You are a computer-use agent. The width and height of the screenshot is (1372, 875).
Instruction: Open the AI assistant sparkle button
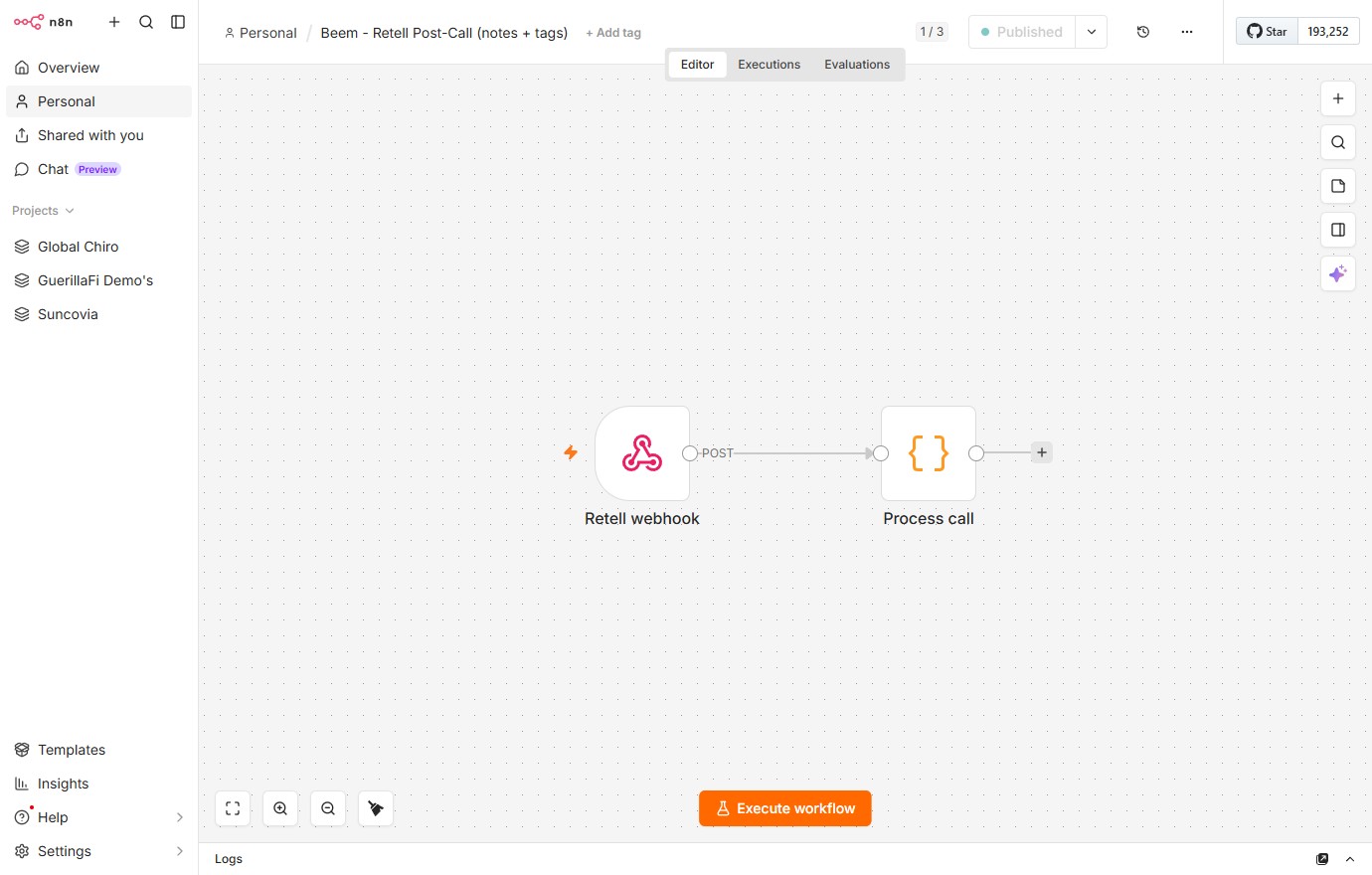1338,273
